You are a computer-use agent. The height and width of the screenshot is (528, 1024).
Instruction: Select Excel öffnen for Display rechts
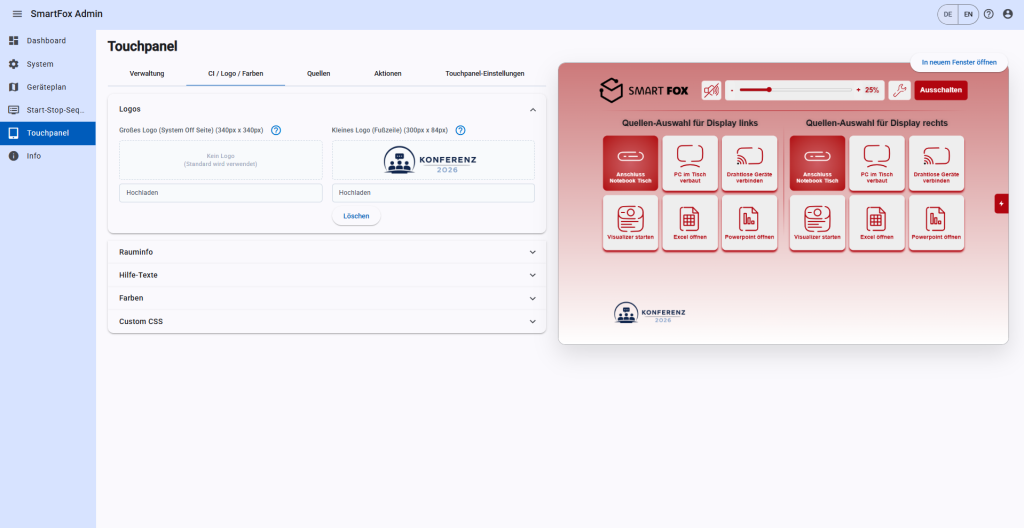[876, 223]
